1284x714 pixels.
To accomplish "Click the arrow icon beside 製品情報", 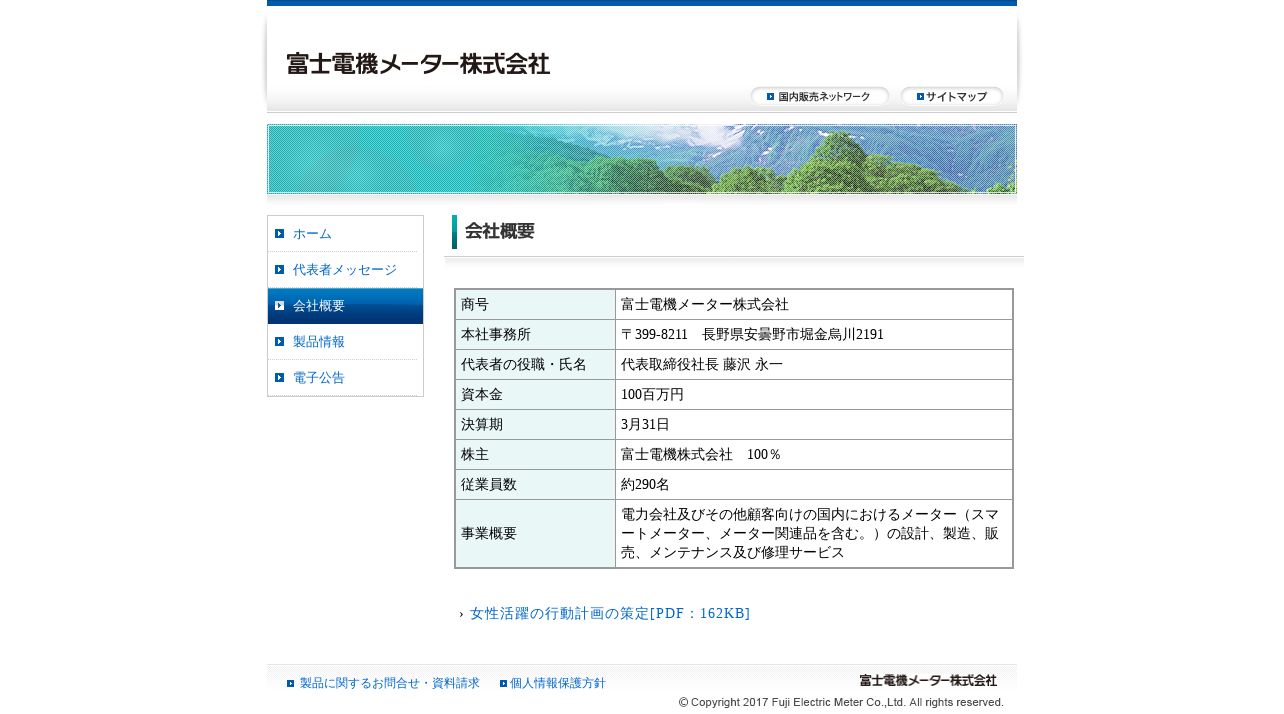I will (x=280, y=342).
